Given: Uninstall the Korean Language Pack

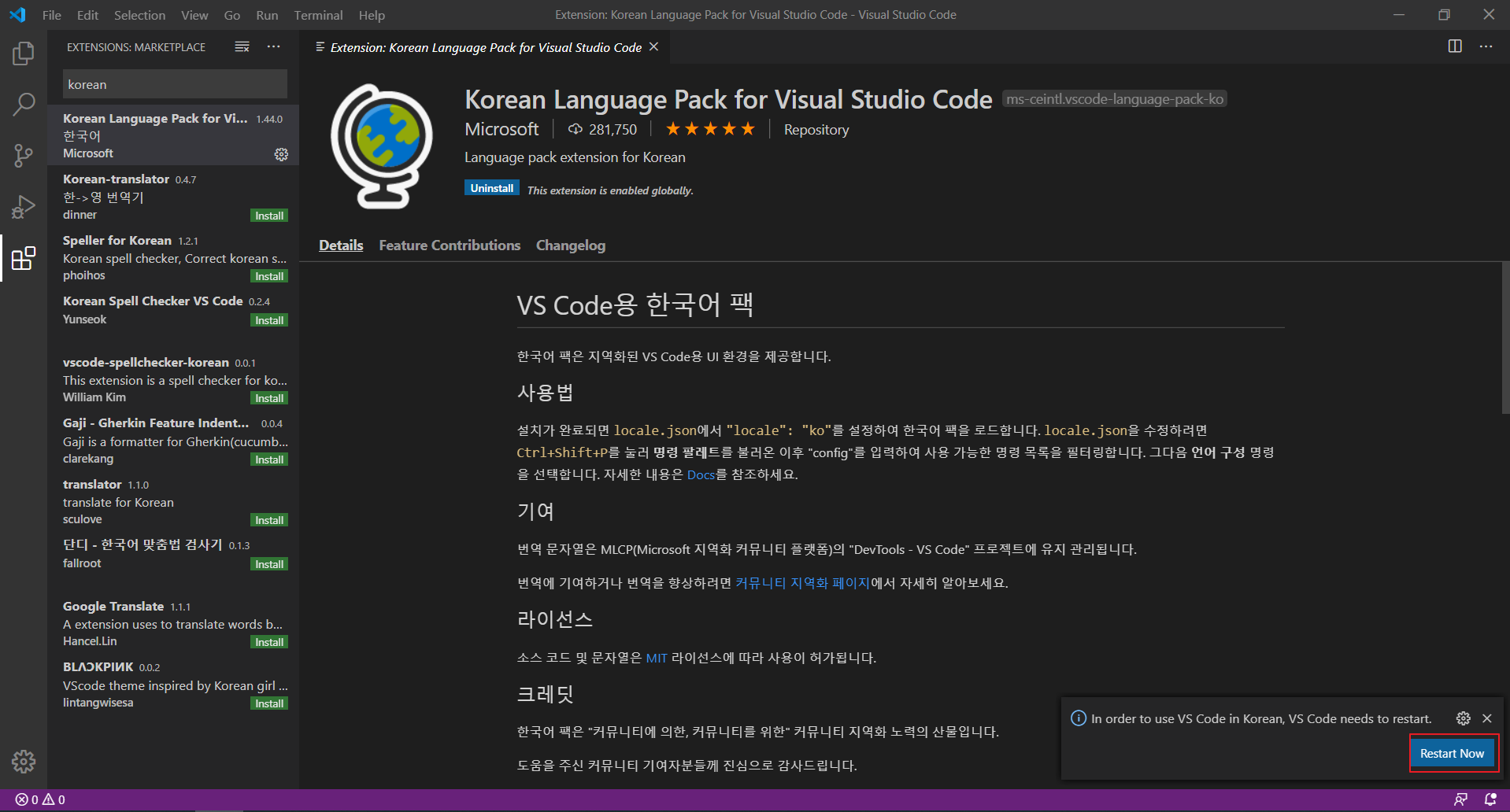Looking at the screenshot, I should point(492,188).
